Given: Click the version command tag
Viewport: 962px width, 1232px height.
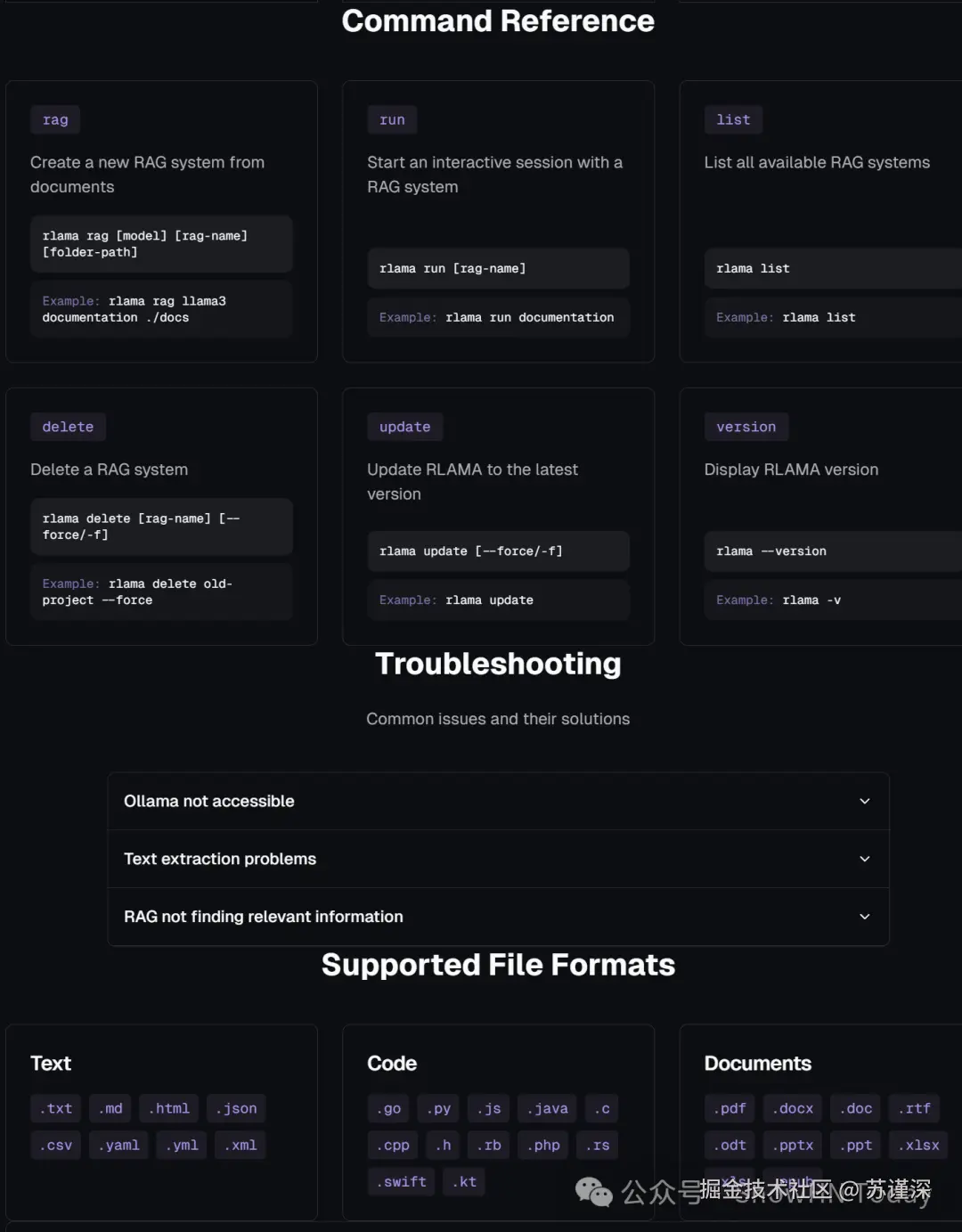Looking at the screenshot, I should tap(746, 427).
